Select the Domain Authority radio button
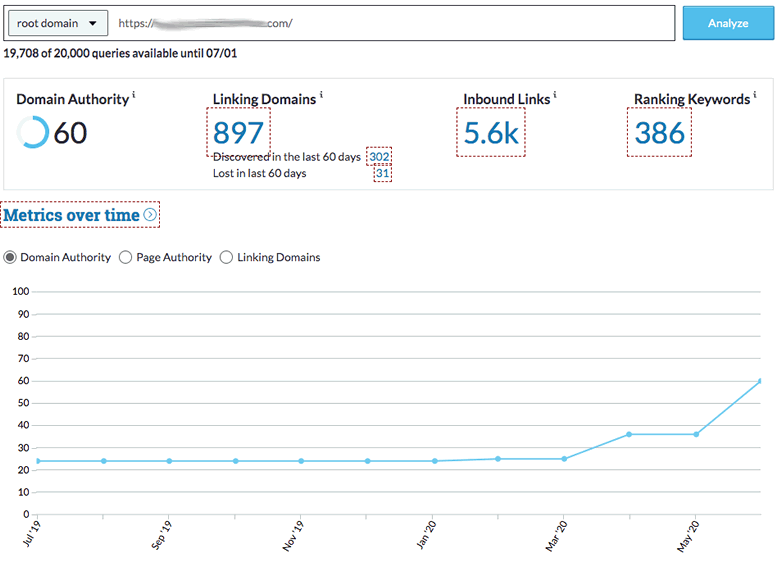This screenshot has width=783, height=561. tap(11, 257)
